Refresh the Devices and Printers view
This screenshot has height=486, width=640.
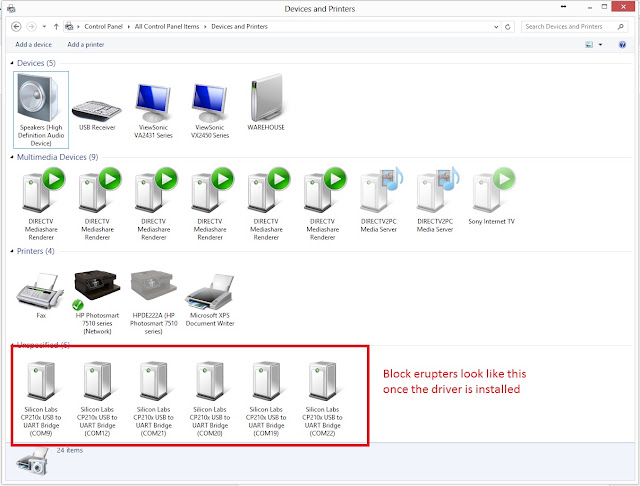508,27
